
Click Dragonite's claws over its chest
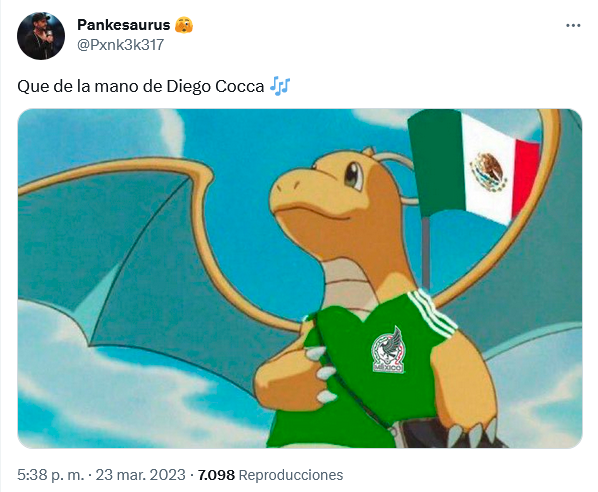320,374
